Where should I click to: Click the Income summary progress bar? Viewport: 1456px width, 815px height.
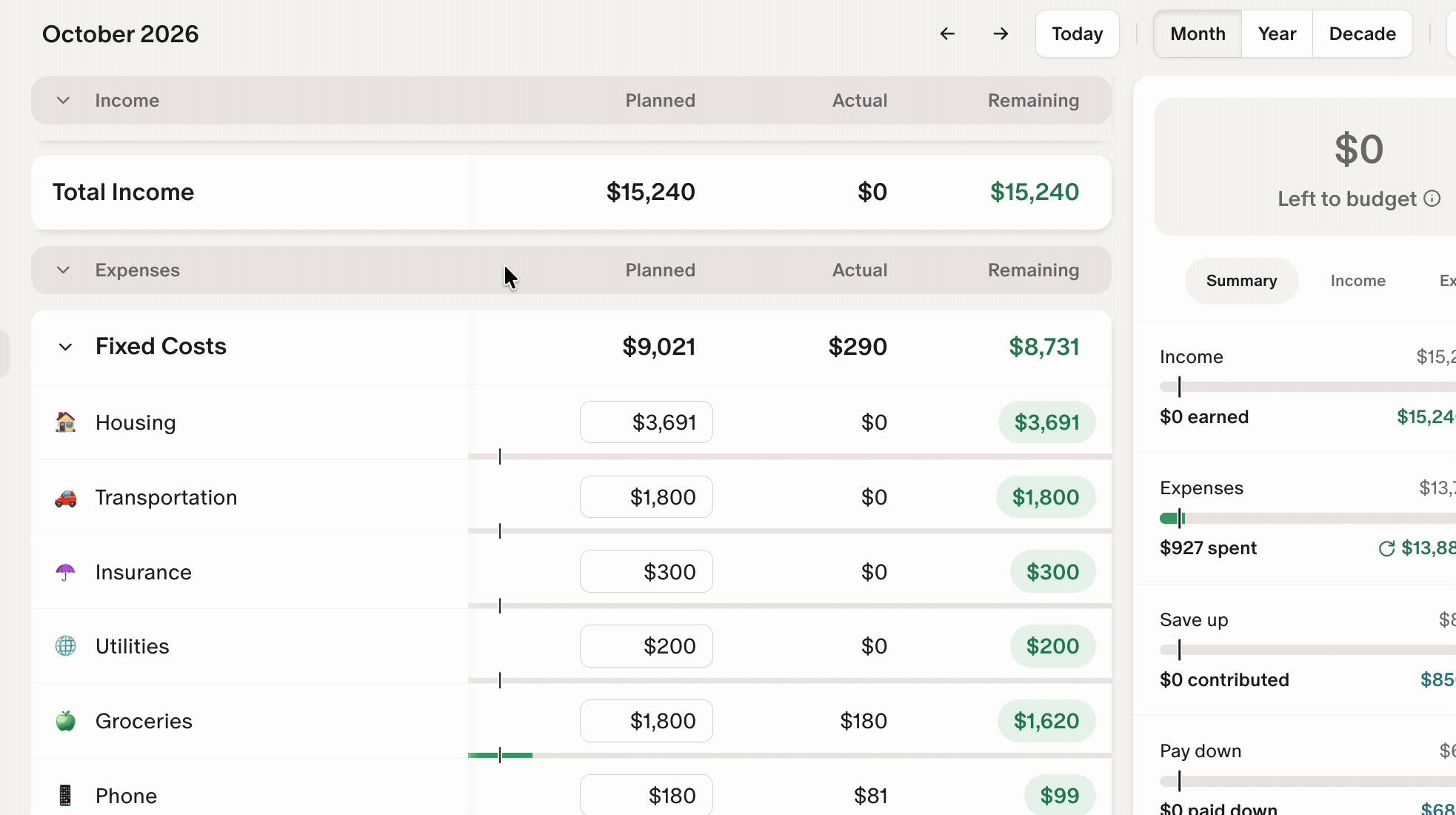tap(1308, 387)
